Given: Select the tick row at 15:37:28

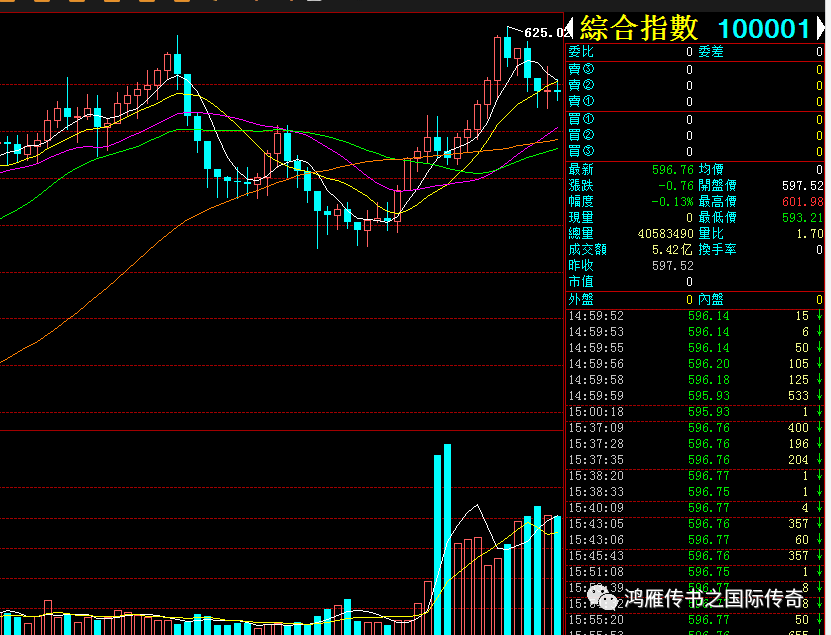Looking at the screenshot, I should click(x=695, y=444).
